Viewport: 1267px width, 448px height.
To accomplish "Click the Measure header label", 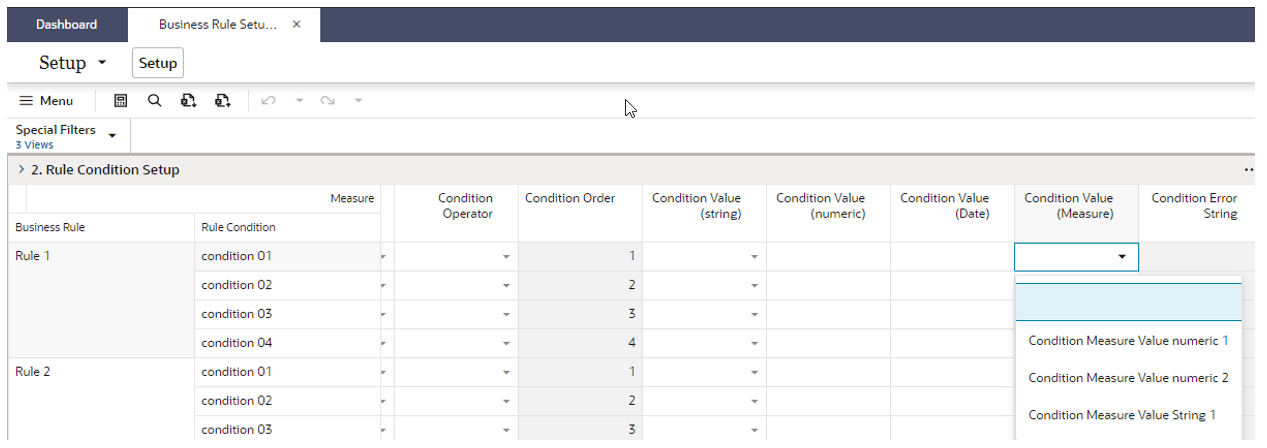I will [x=352, y=198].
